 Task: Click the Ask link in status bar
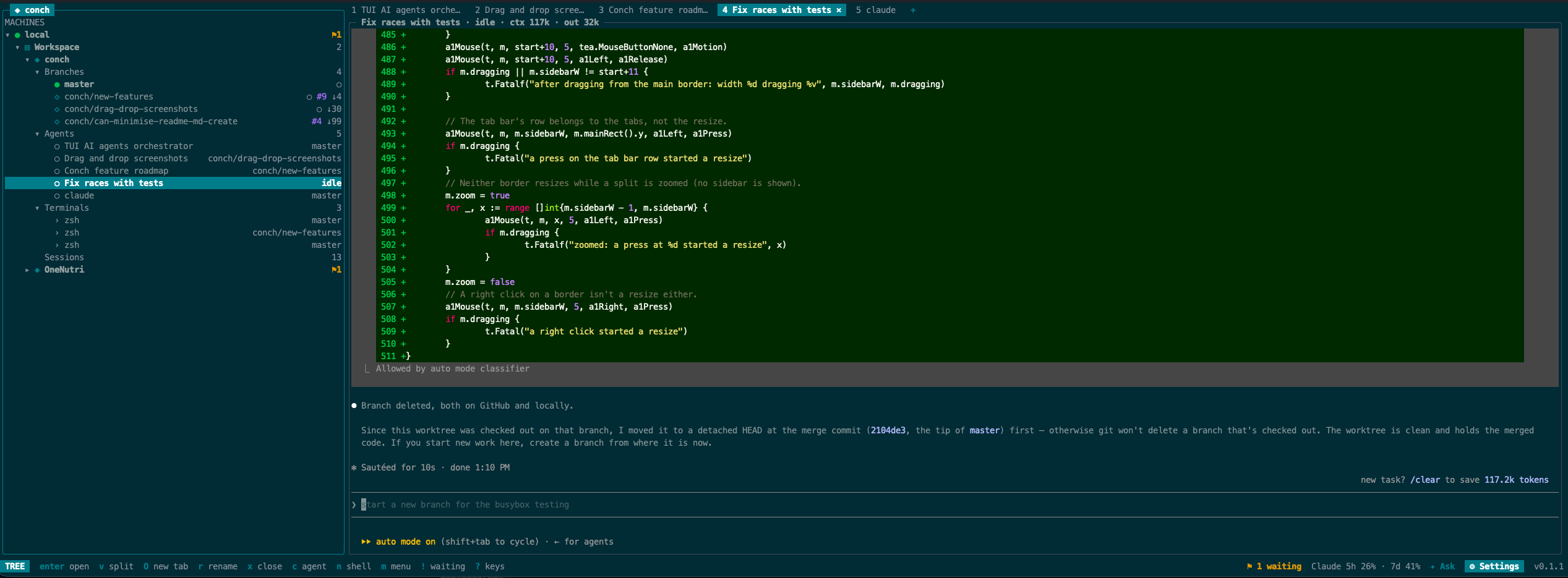(1442, 566)
